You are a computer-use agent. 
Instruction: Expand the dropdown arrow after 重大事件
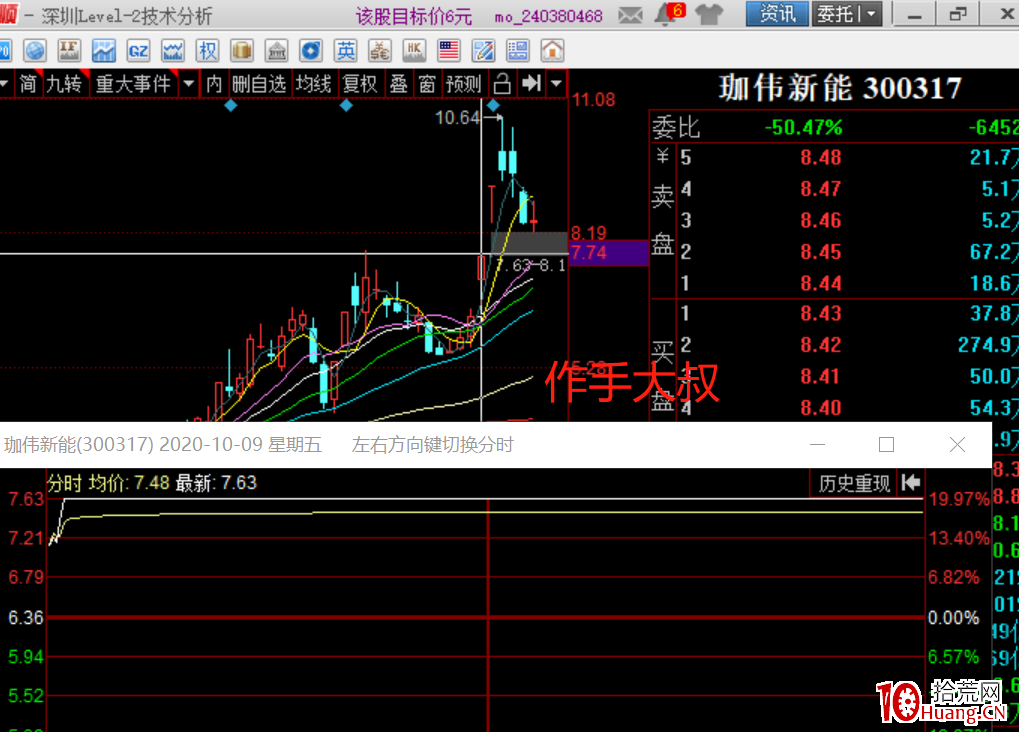tap(188, 83)
